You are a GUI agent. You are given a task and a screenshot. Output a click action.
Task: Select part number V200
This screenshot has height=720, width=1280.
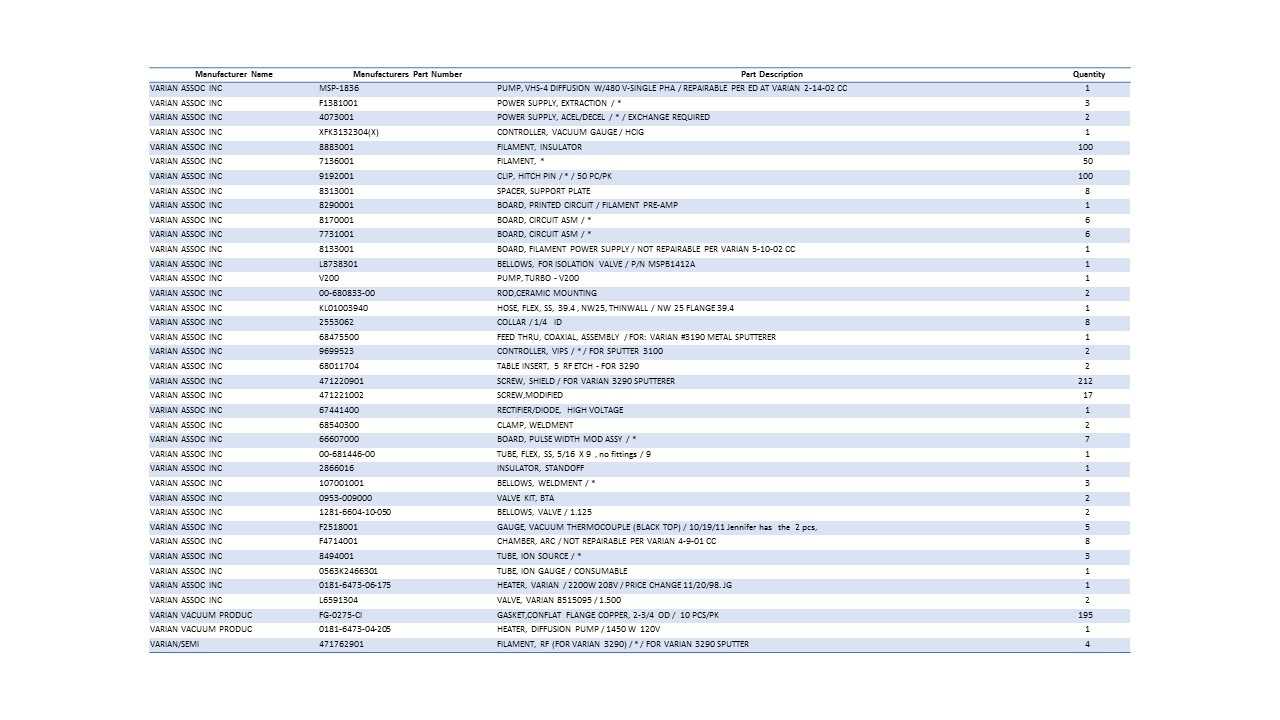point(329,278)
